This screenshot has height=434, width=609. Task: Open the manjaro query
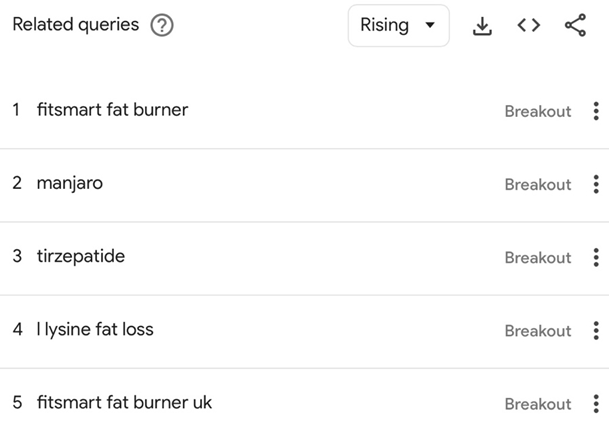tap(70, 183)
